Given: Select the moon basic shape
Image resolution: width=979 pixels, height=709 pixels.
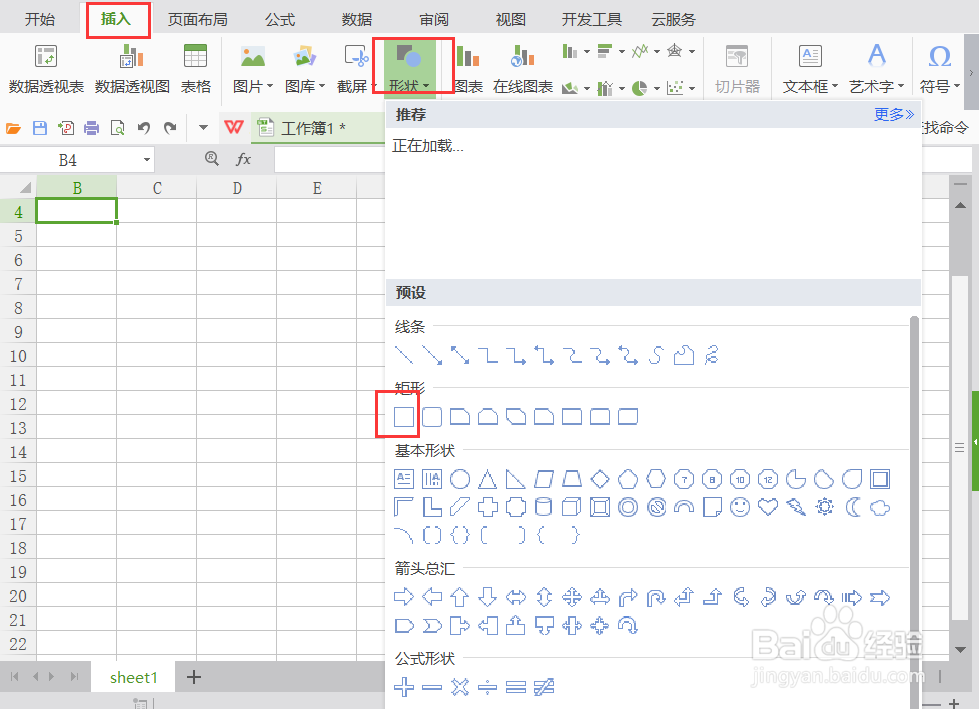Looking at the screenshot, I should click(852, 507).
